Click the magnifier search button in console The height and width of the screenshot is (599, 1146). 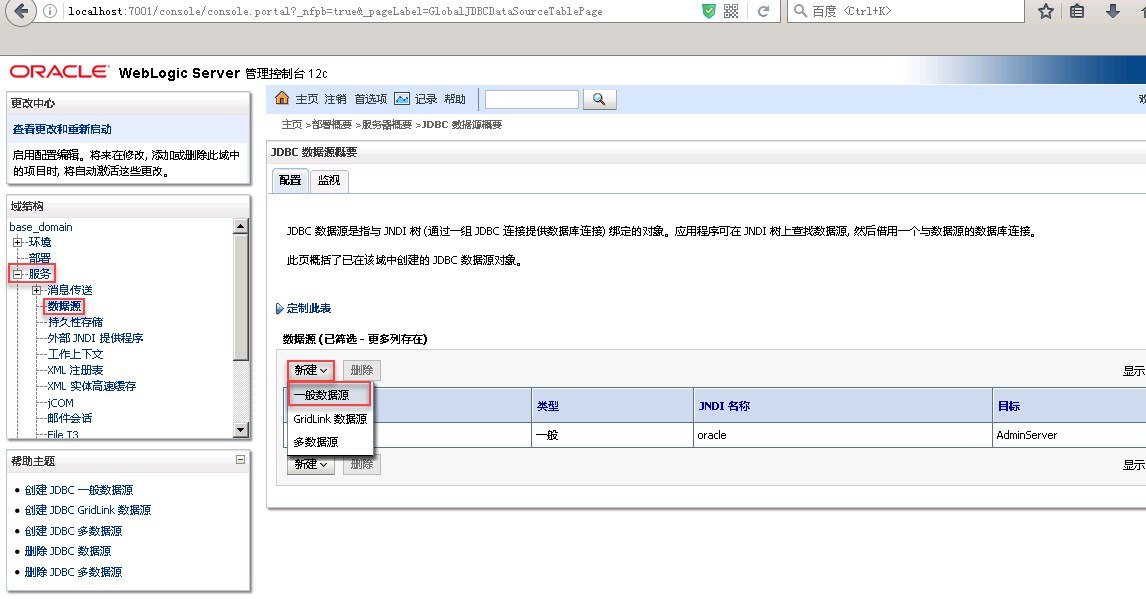click(599, 99)
